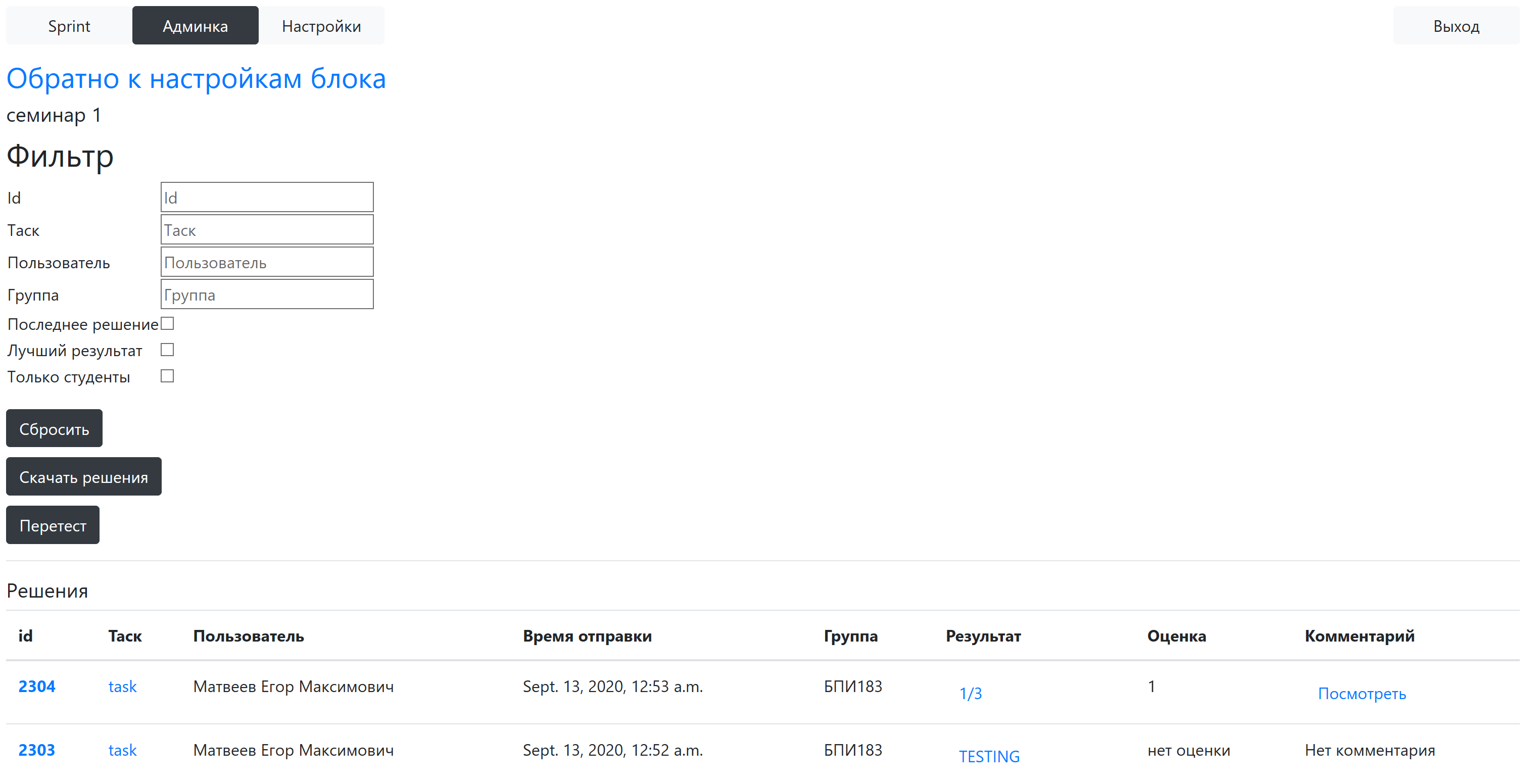Focus the Группа filter input
Image resolution: width=1539 pixels, height=784 pixels.
coord(267,295)
